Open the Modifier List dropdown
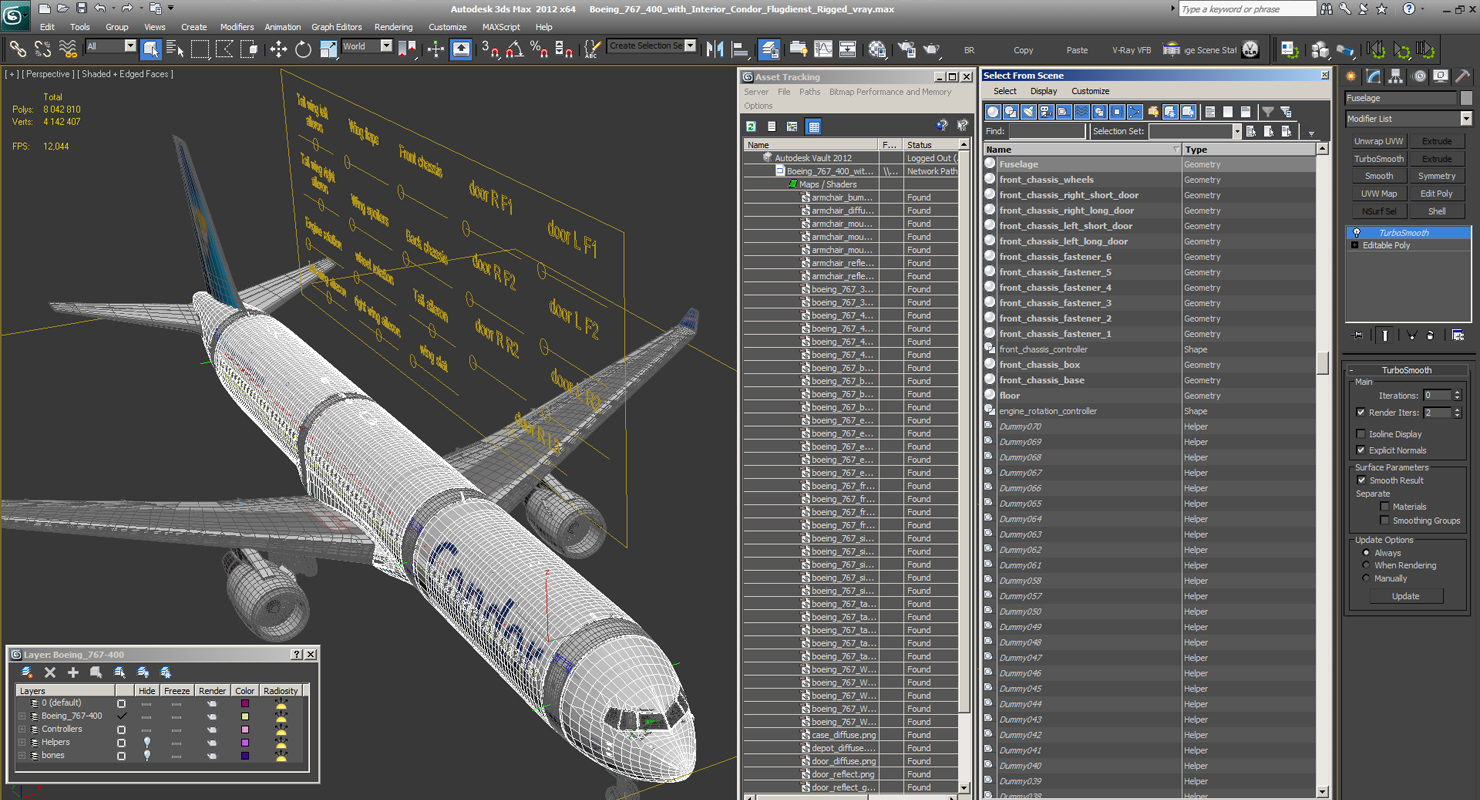The height and width of the screenshot is (800, 1480). point(1466,118)
